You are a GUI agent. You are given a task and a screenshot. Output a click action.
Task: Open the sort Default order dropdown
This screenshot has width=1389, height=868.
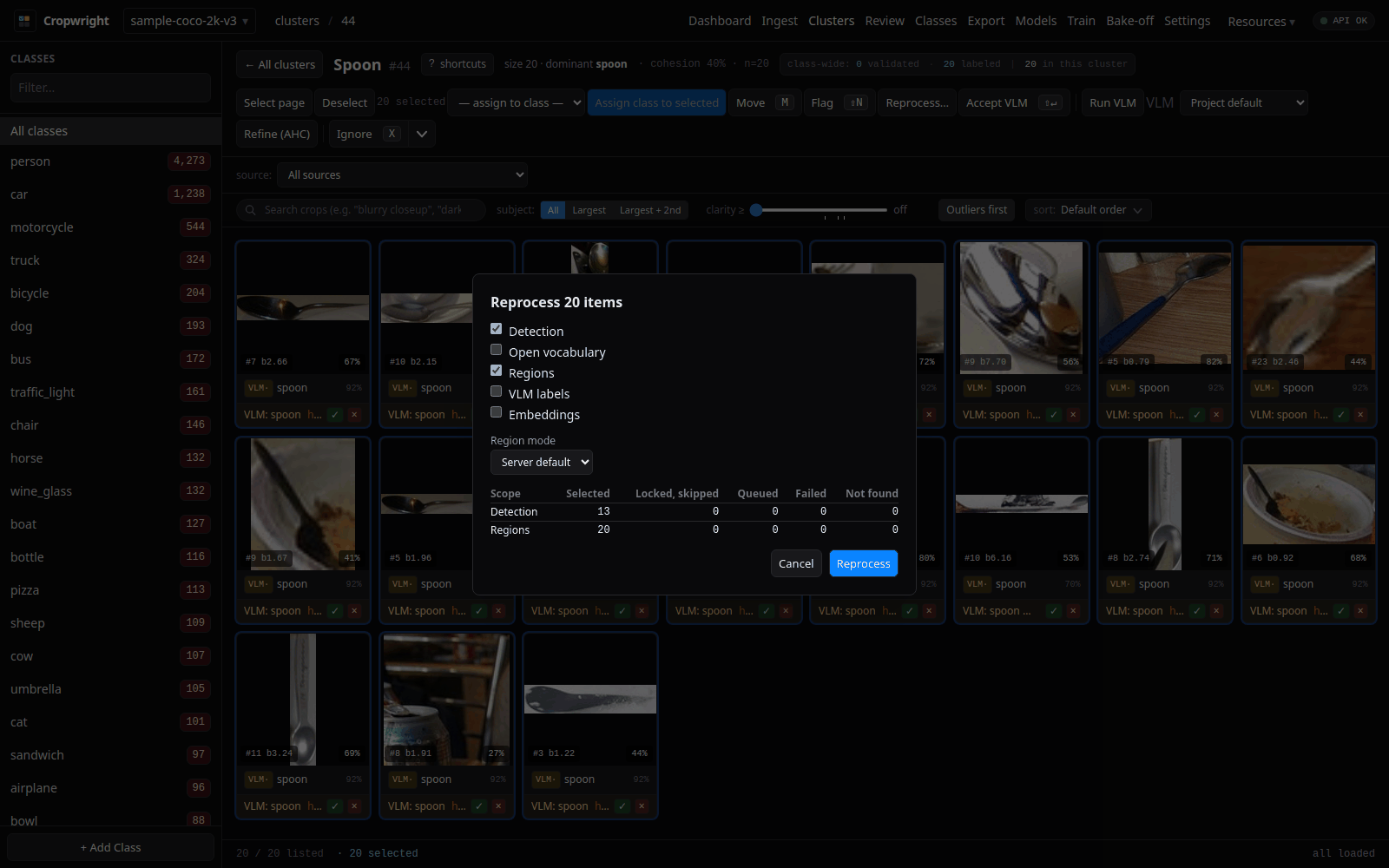1089,210
